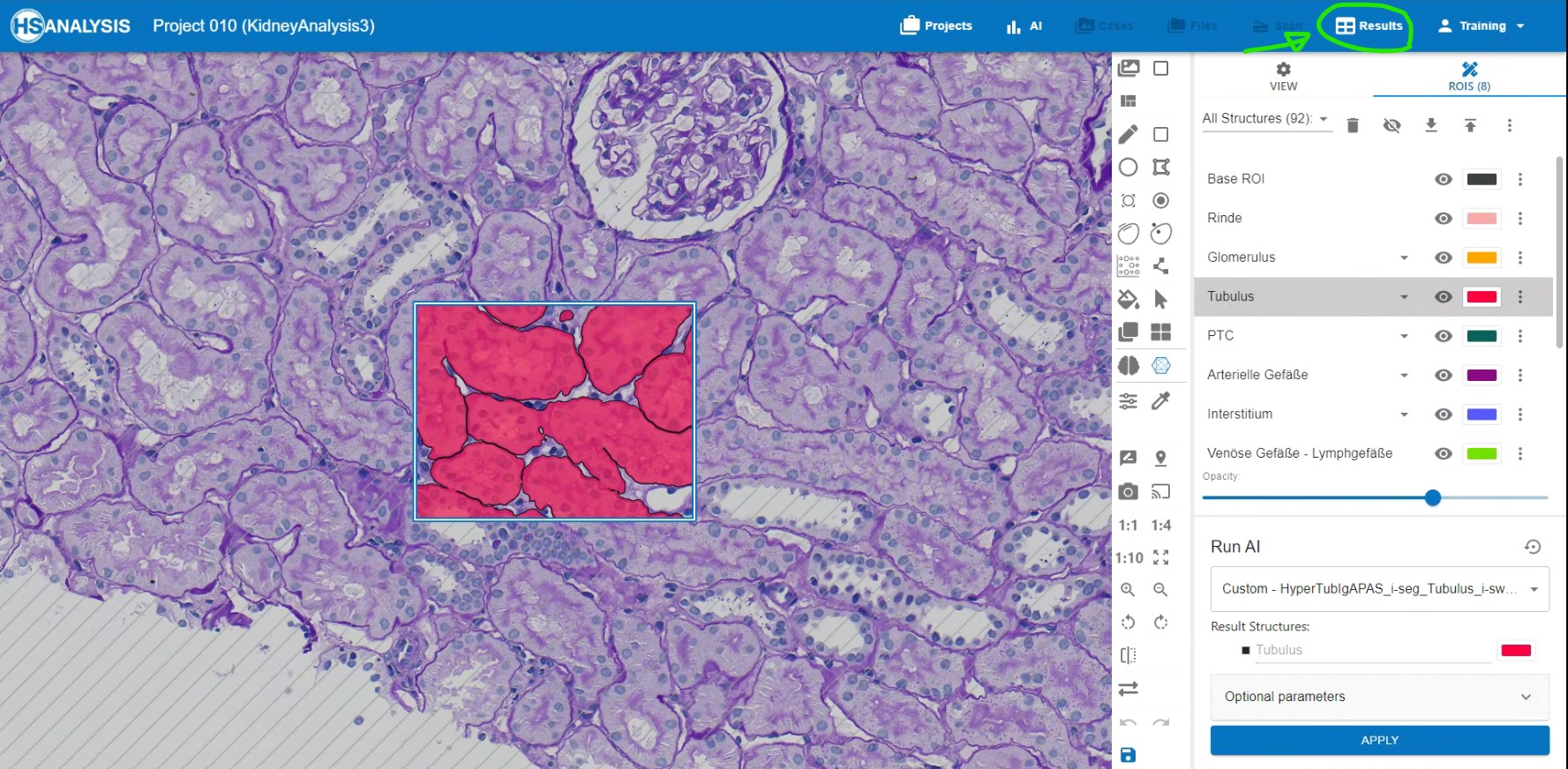The height and width of the screenshot is (769, 1568).
Task: Expand the Optional parameters section
Action: (1379, 697)
